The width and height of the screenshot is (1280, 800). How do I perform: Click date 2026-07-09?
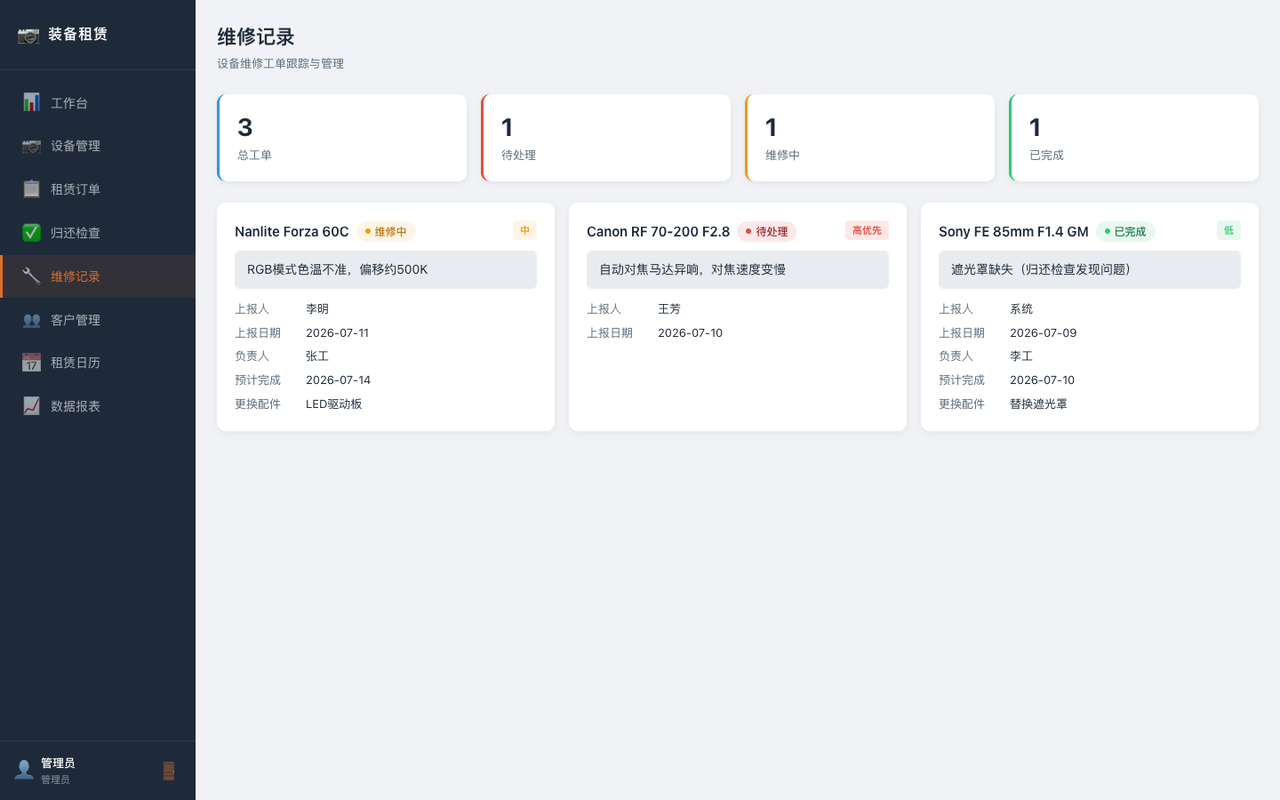(x=1043, y=333)
